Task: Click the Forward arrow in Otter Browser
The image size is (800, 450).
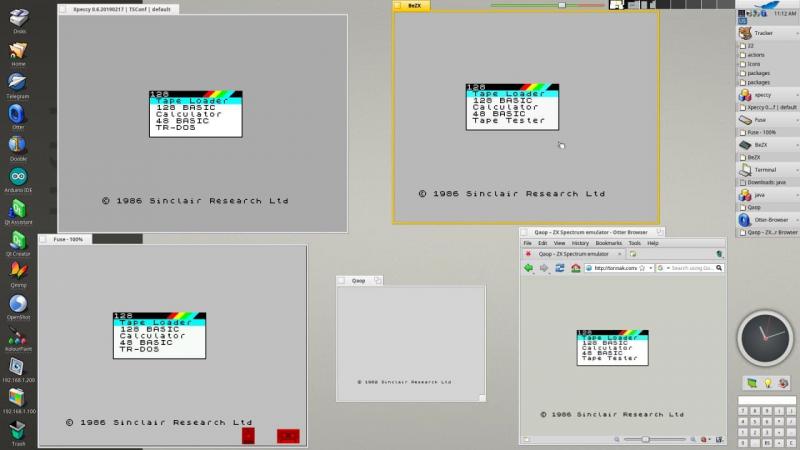Action: (542, 268)
